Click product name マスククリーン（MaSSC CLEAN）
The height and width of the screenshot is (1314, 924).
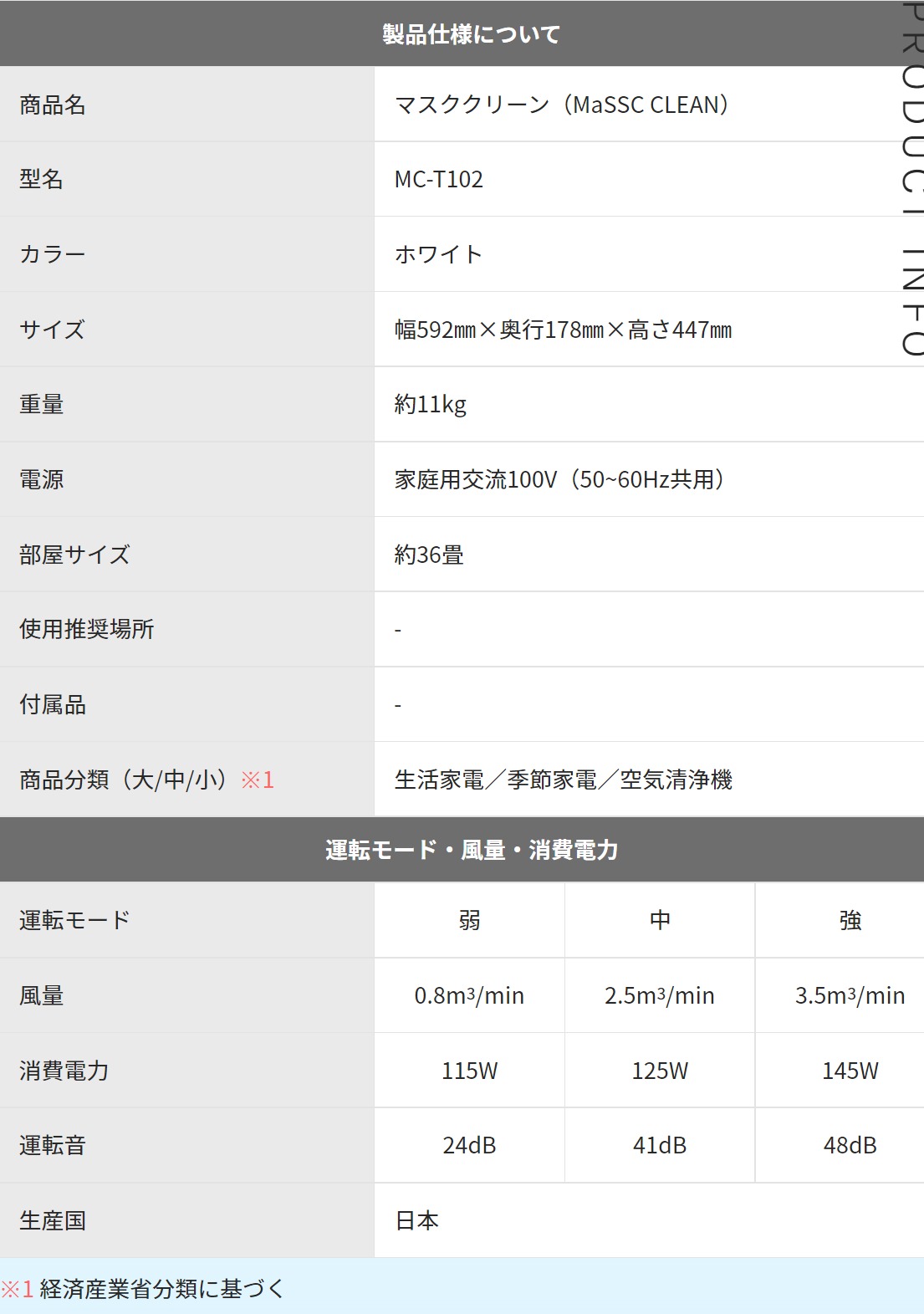tap(562, 105)
